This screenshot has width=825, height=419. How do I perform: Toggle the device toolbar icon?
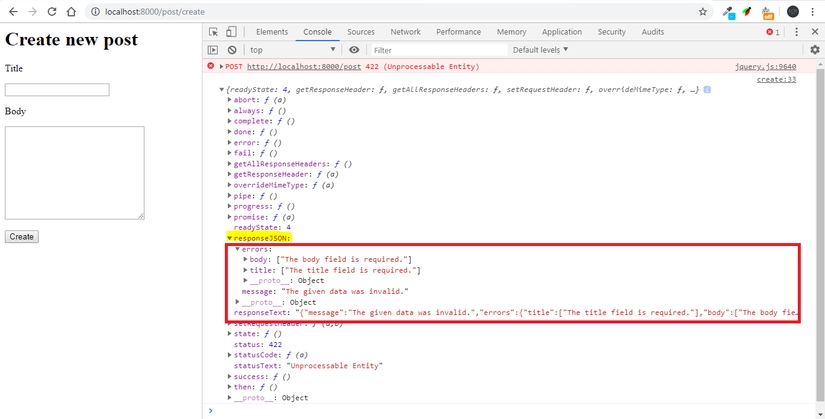(230, 32)
